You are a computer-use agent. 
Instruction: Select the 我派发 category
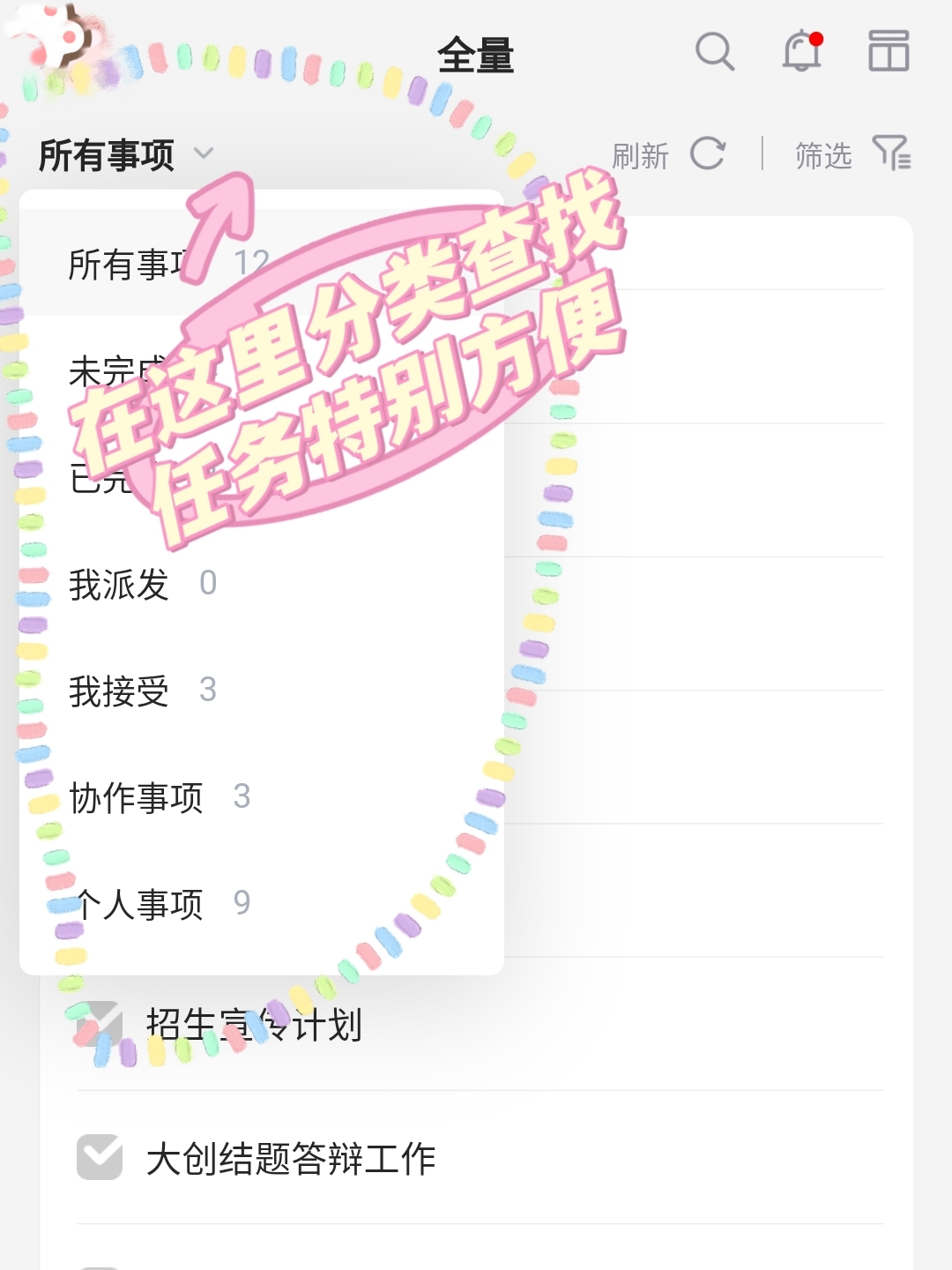click(262, 584)
